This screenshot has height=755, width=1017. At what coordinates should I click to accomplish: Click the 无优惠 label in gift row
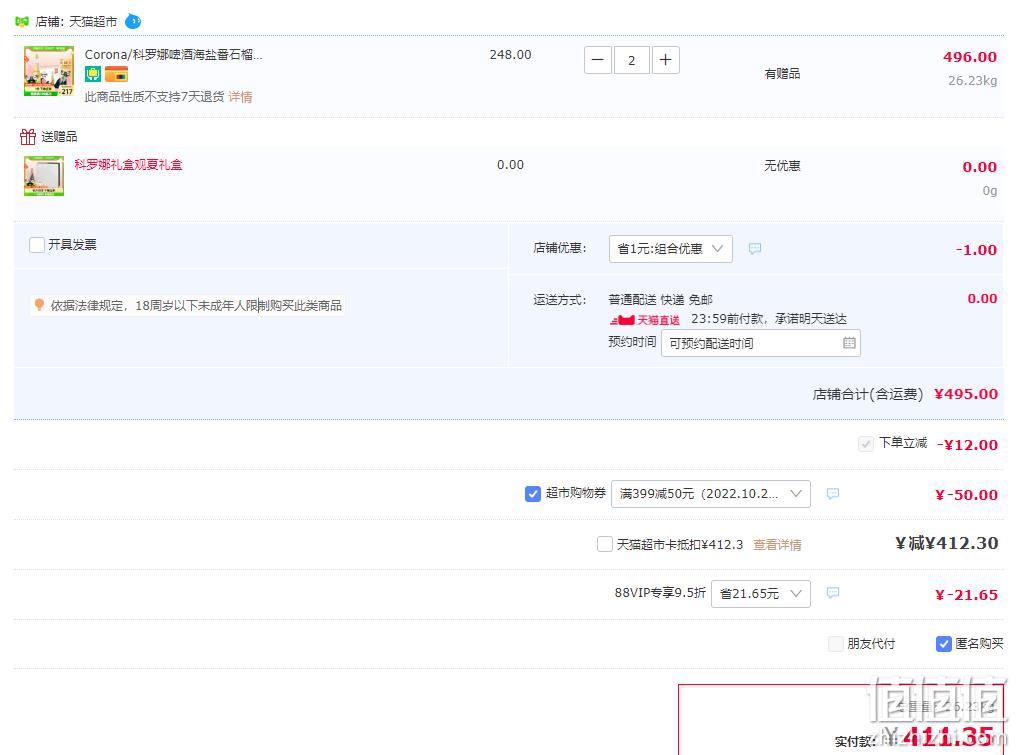point(782,166)
